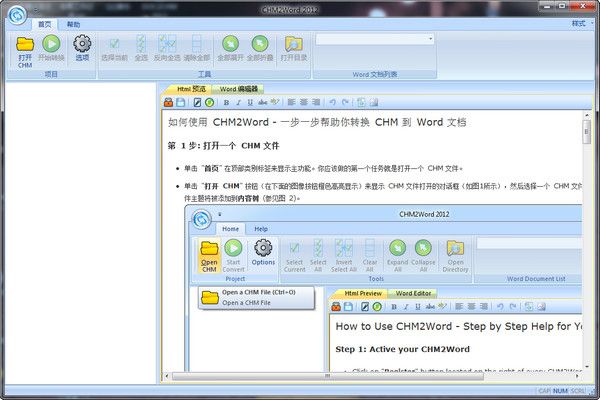Viewport: 600px width, 400px height.
Task: Click the horizontal scrollbar right arrow
Action: click(x=577, y=376)
